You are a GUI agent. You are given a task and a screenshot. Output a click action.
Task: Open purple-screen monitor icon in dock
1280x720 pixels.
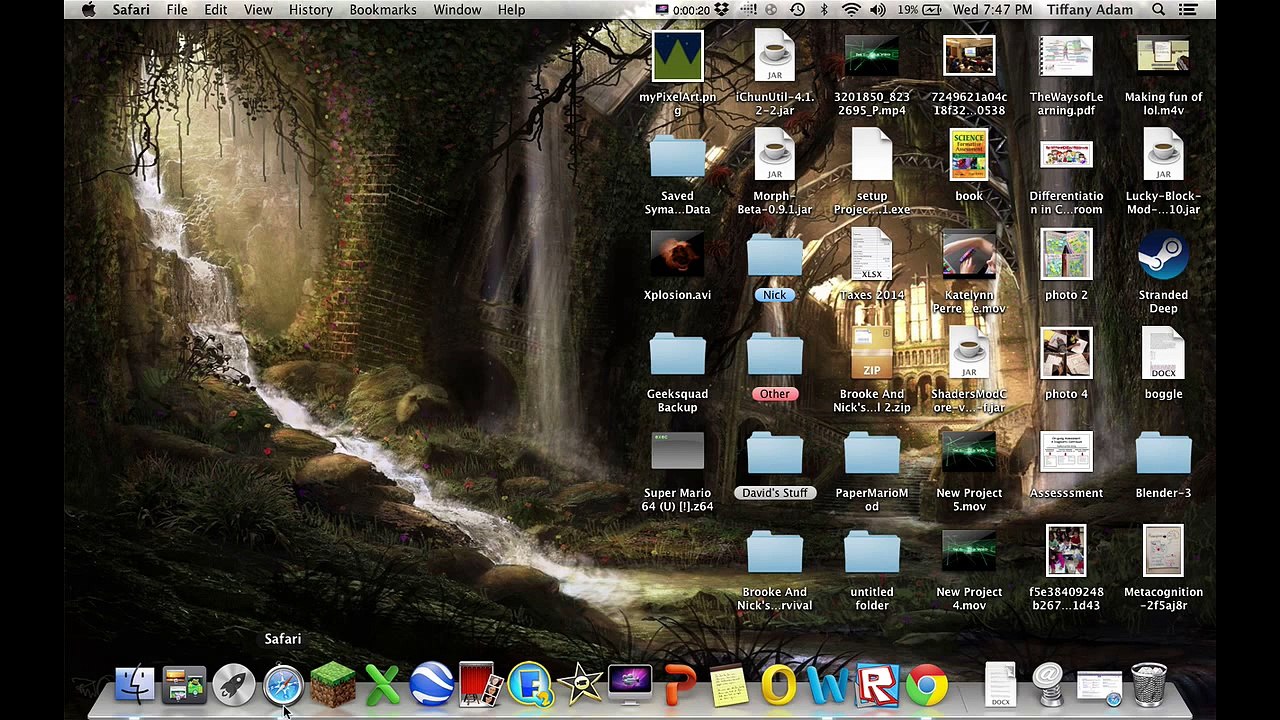[x=630, y=685]
